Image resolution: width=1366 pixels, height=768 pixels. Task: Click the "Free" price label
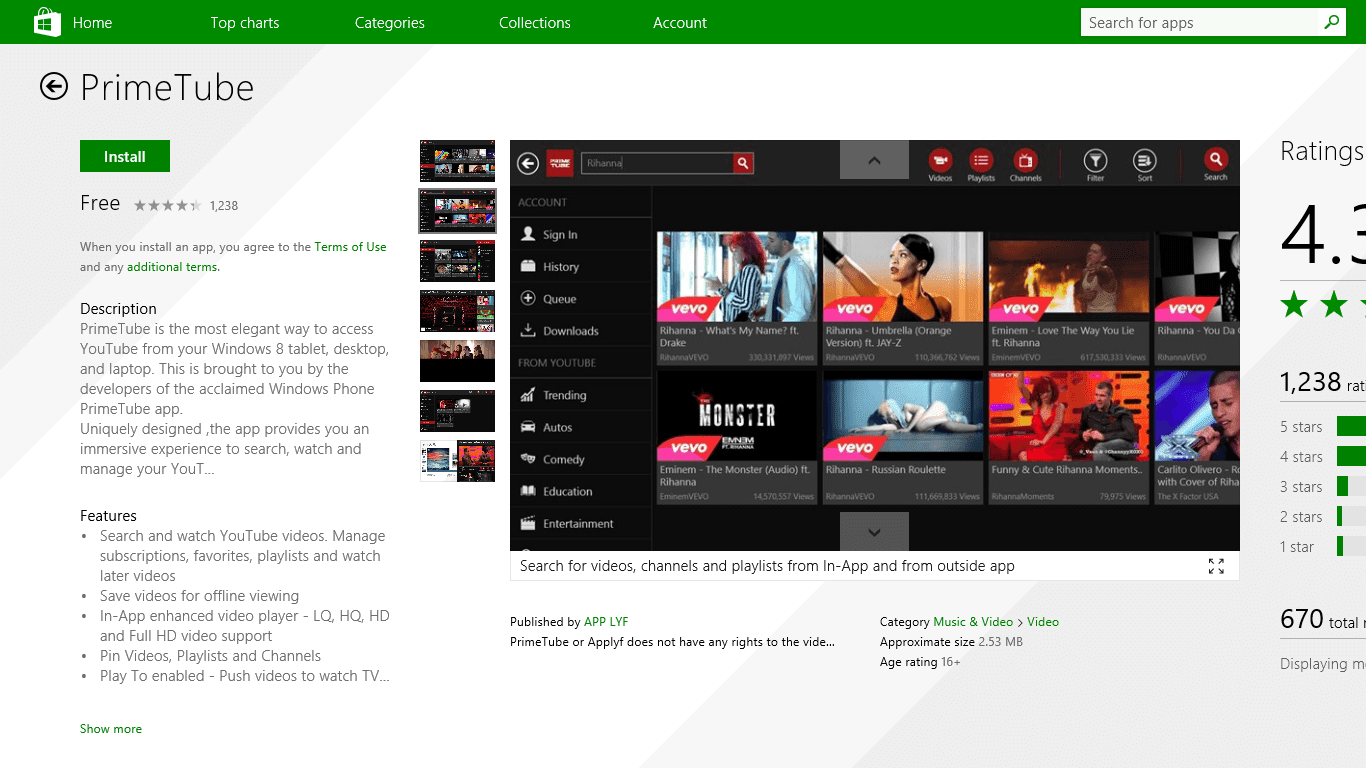coord(100,203)
